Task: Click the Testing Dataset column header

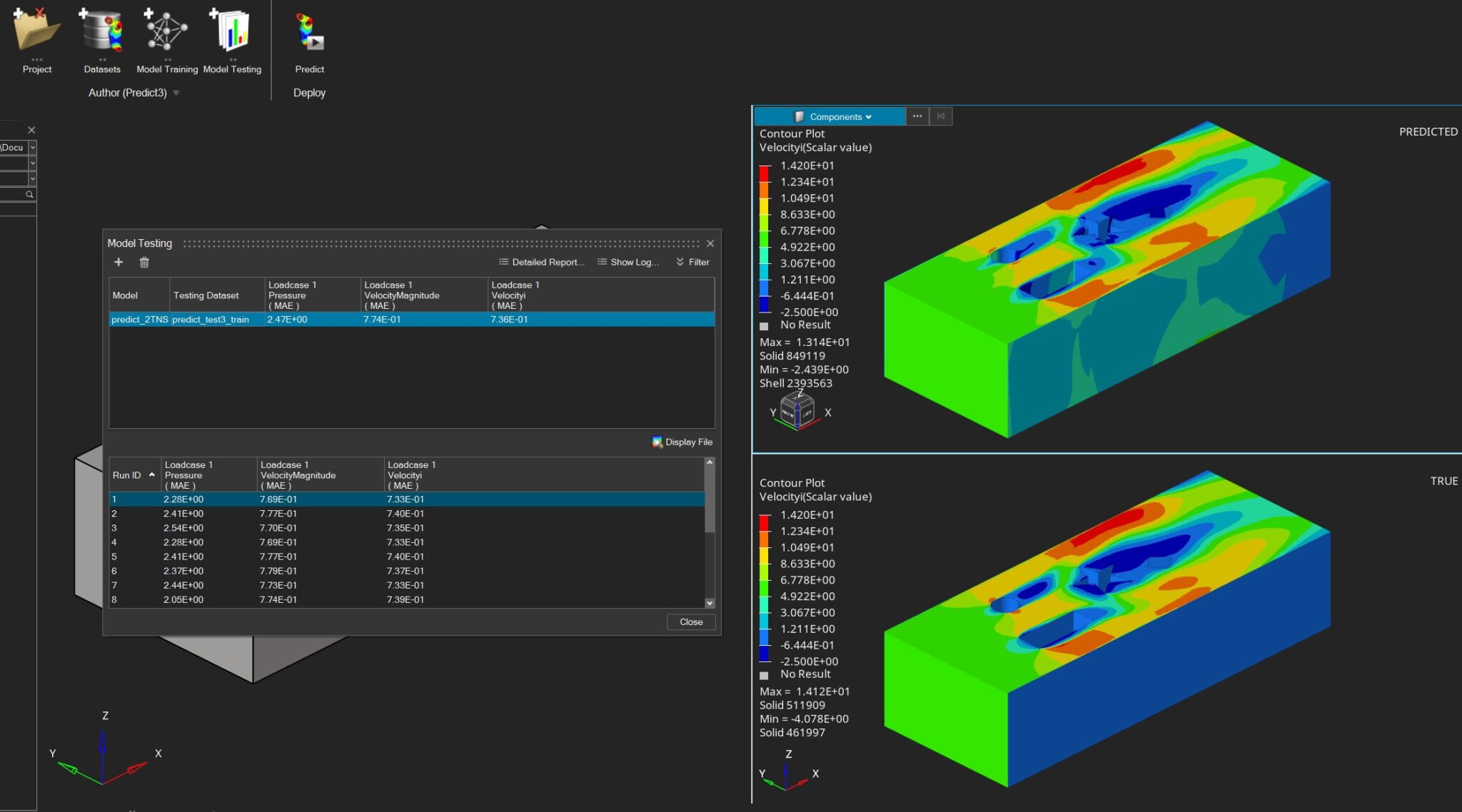Action: click(x=217, y=295)
